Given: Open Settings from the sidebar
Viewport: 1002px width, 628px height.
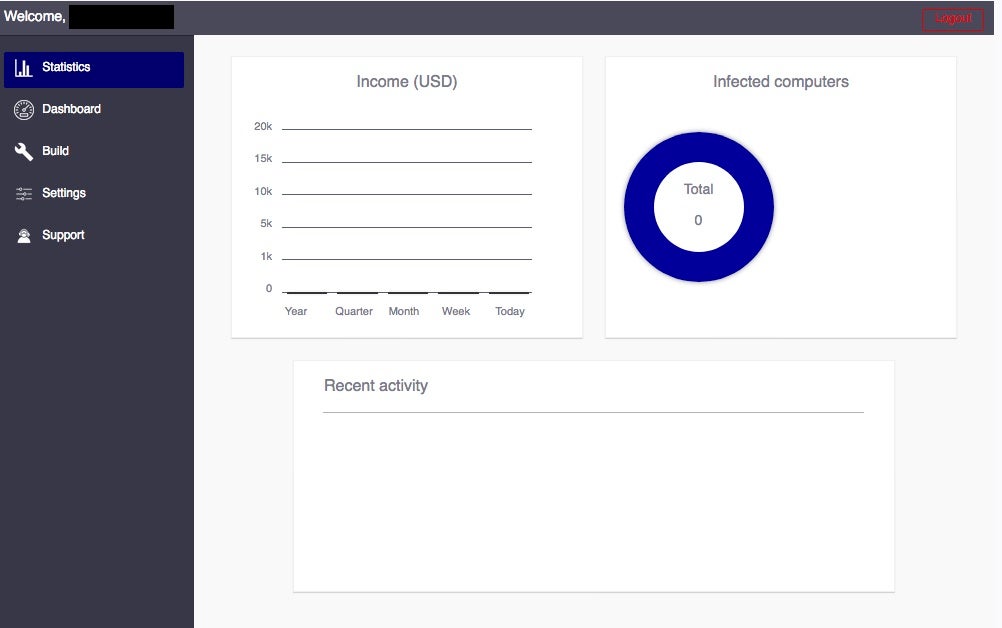Looking at the screenshot, I should (64, 193).
